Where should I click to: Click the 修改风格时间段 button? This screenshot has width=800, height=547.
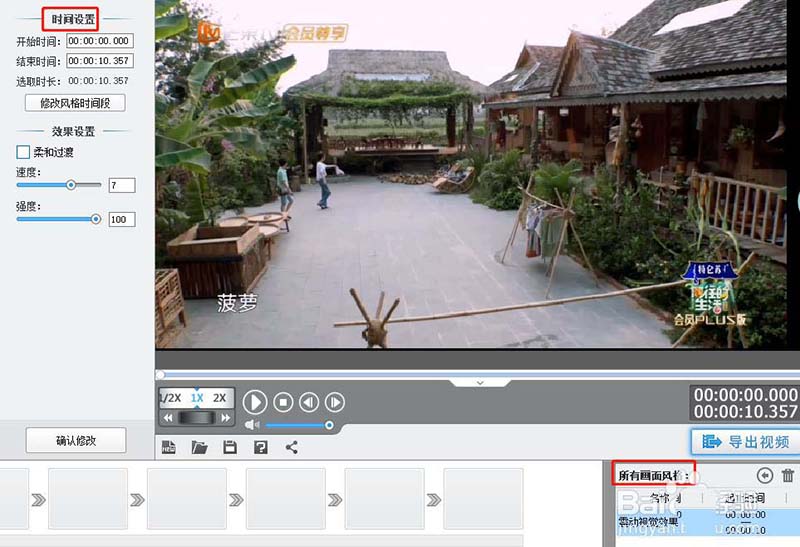(75, 103)
